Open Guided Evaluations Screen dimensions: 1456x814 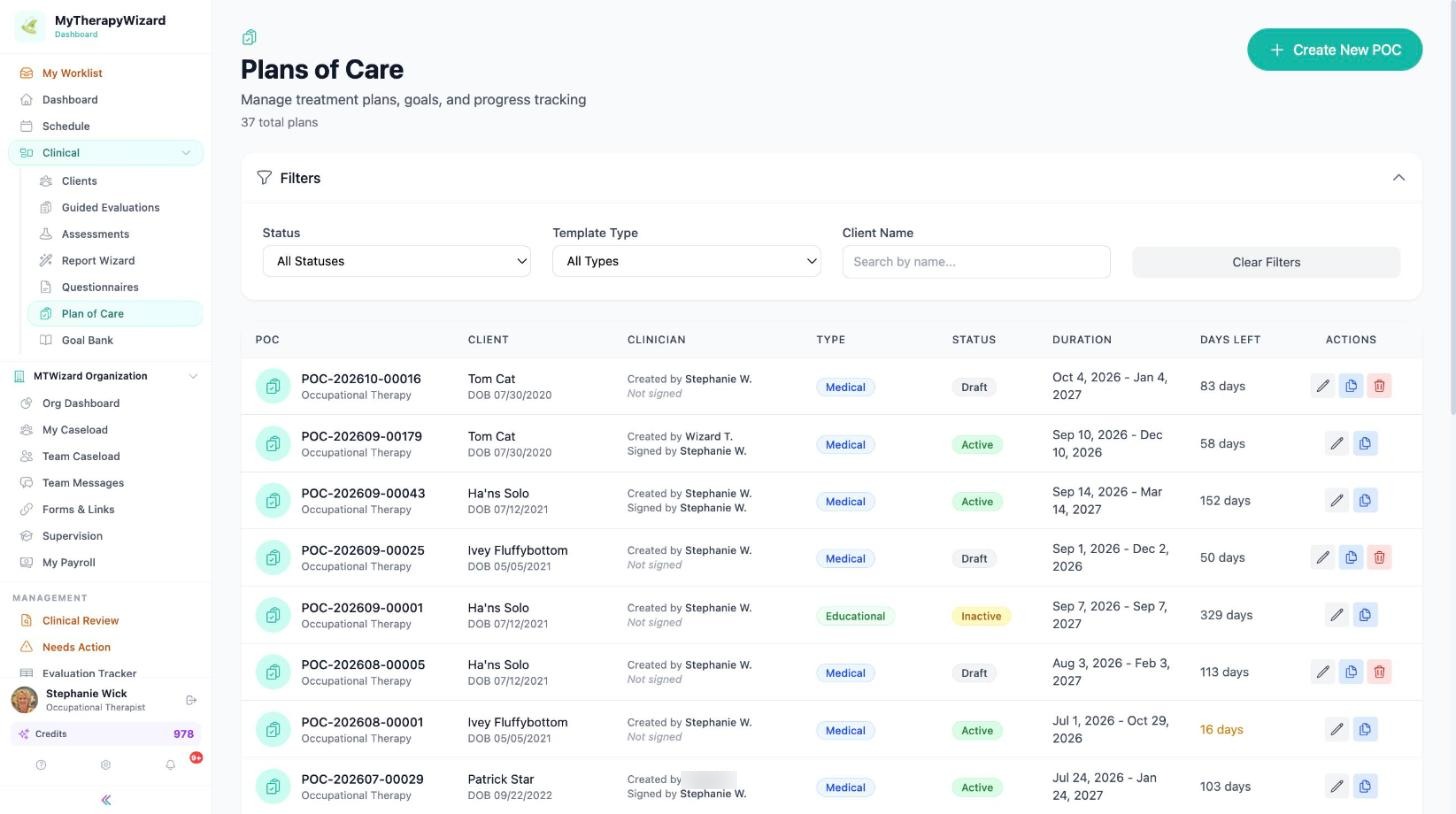coord(110,208)
